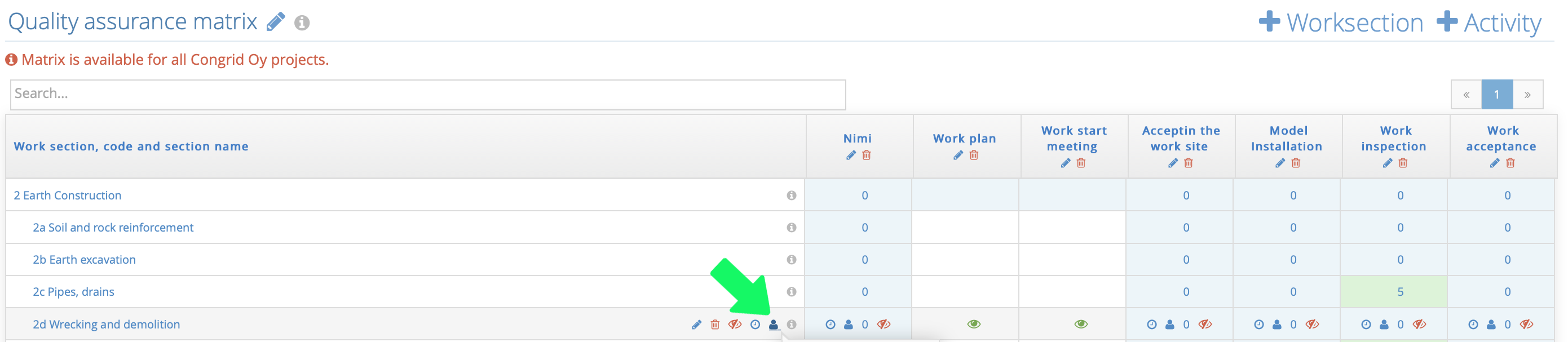This screenshot has height=342, width=1568.
Task: Set clock schedule for 2d Wrecking row
Action: point(756,325)
